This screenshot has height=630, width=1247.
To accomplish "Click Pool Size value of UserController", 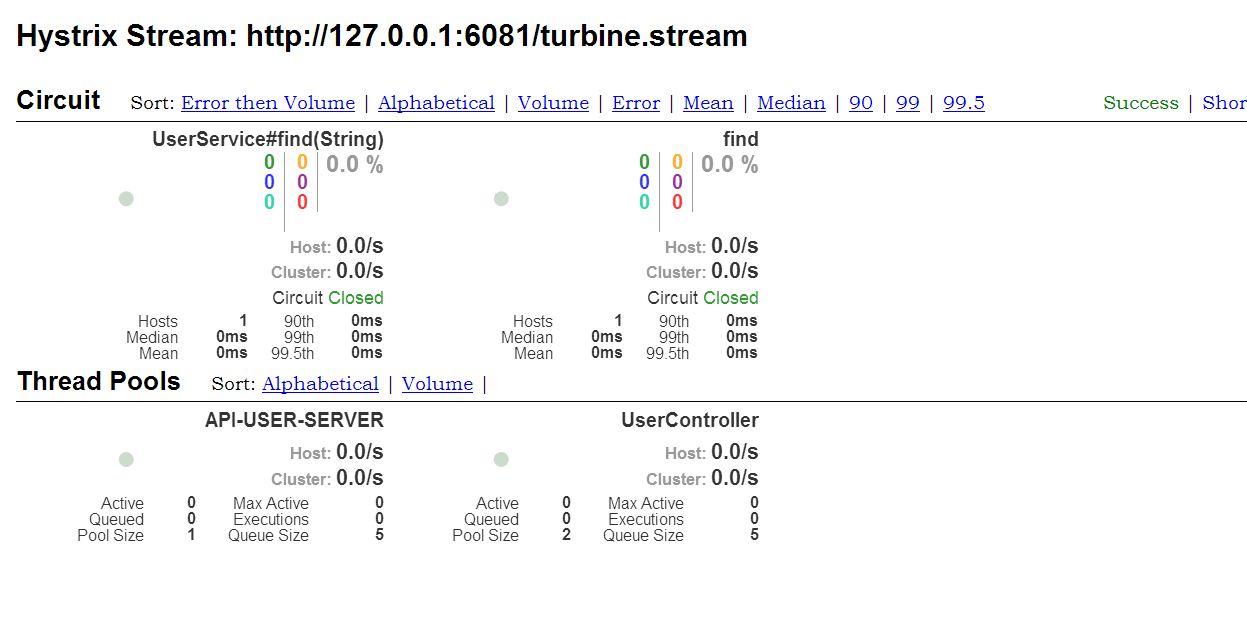I will [566, 535].
